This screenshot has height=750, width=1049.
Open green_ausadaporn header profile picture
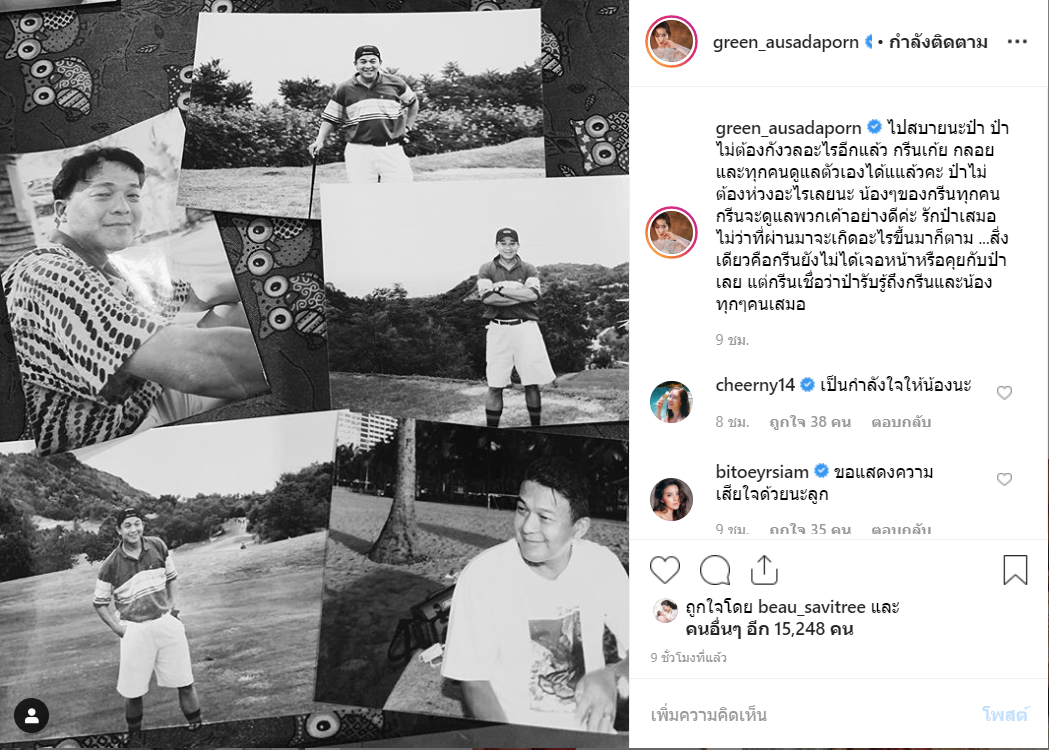point(671,41)
